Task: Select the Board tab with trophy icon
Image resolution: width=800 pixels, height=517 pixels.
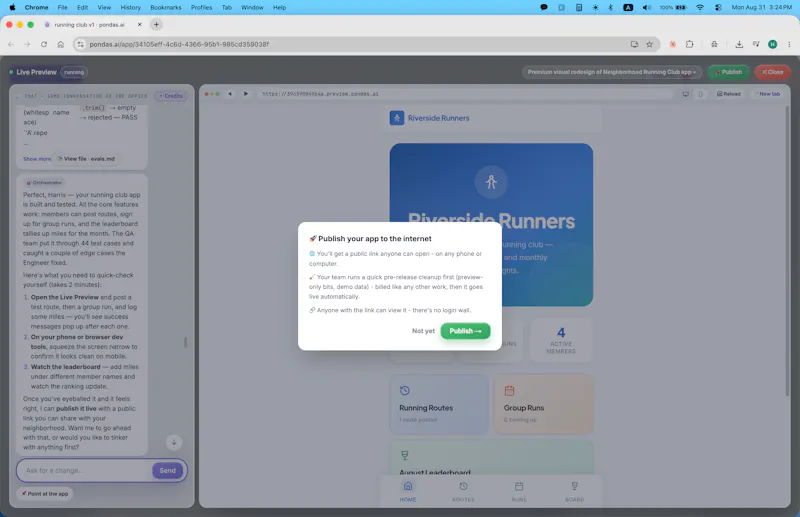Action: [574, 491]
